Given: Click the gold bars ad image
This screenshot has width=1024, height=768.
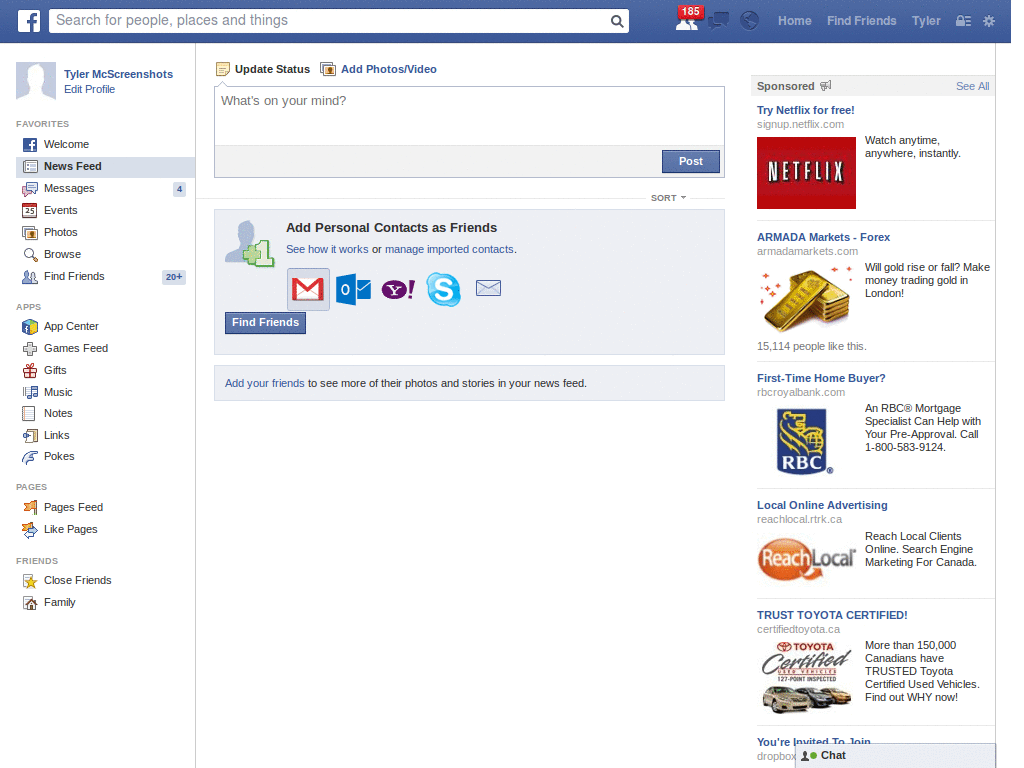Looking at the screenshot, I should (x=806, y=298).
